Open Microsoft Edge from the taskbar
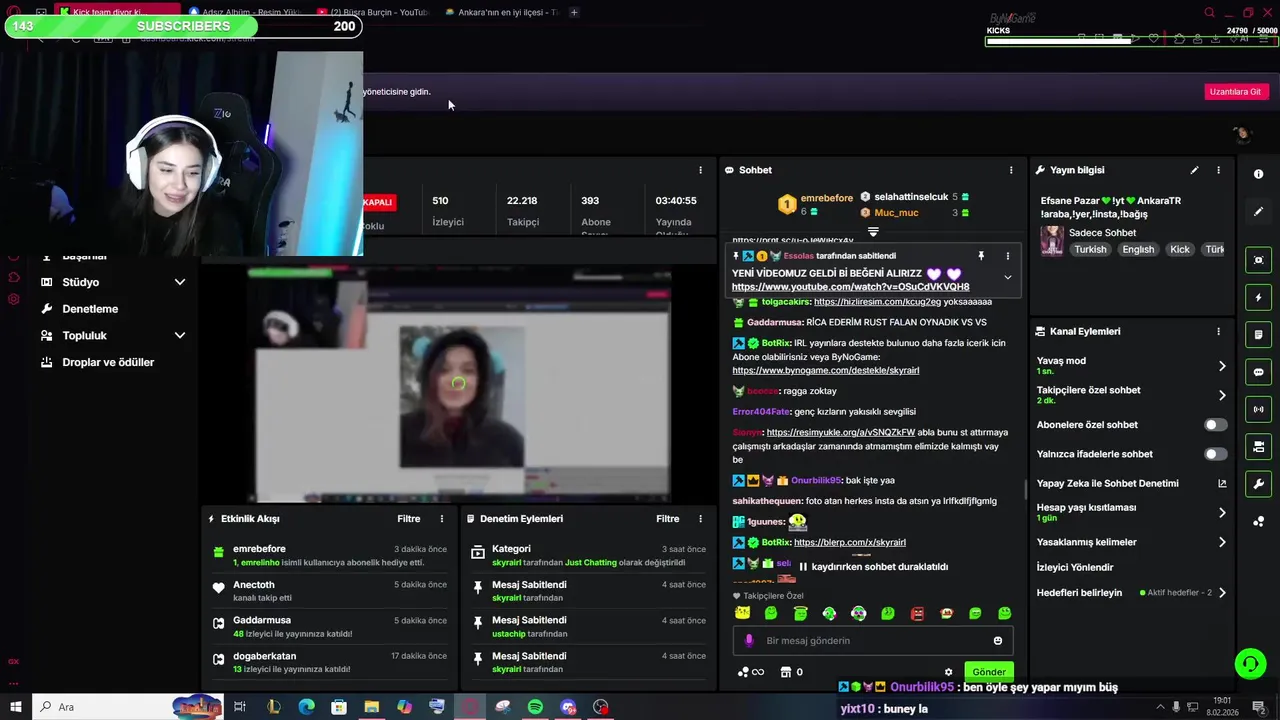 pyautogui.click(x=306, y=707)
